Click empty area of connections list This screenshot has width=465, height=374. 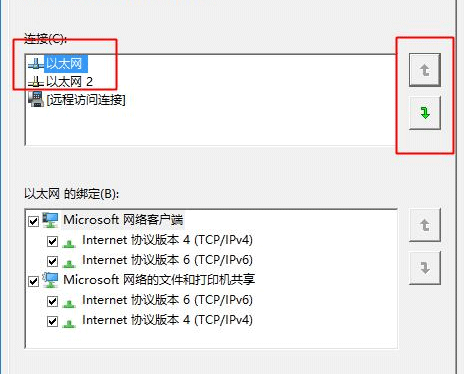(x=233, y=127)
